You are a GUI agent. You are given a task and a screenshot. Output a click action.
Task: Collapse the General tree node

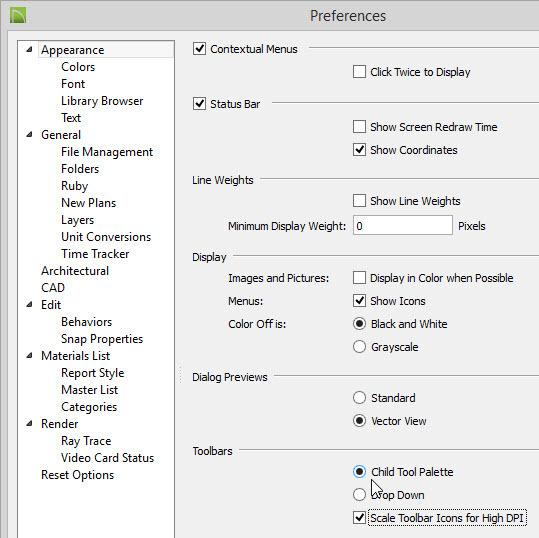point(30,134)
